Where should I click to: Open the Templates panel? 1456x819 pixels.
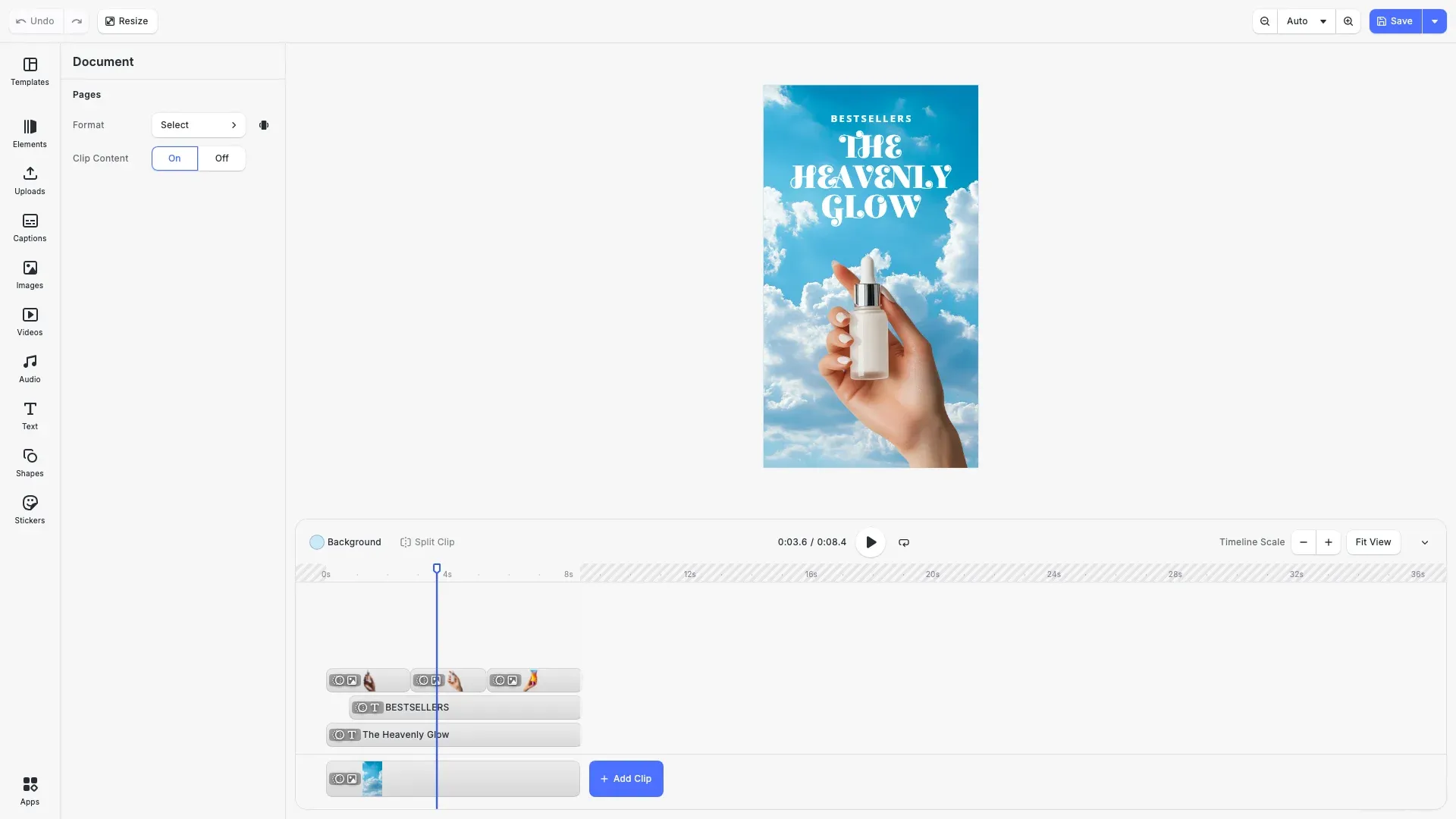click(x=30, y=71)
